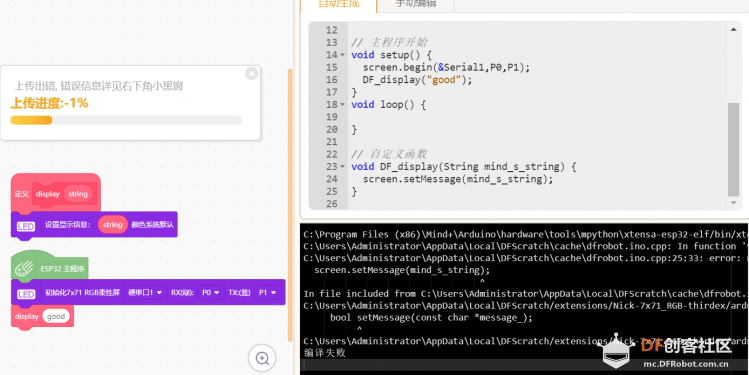Image resolution: width=749 pixels, height=375 pixels.
Task: Click string parameter in definition block
Action: [78, 194]
